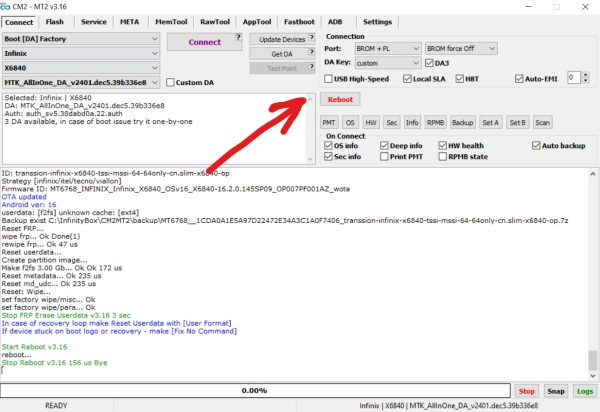Click the CM2 app icon in title bar
This screenshot has width=600, height=412.
5,7
